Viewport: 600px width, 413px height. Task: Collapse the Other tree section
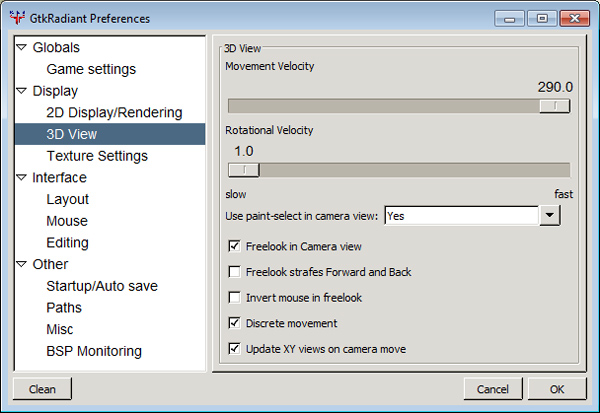click(22, 264)
